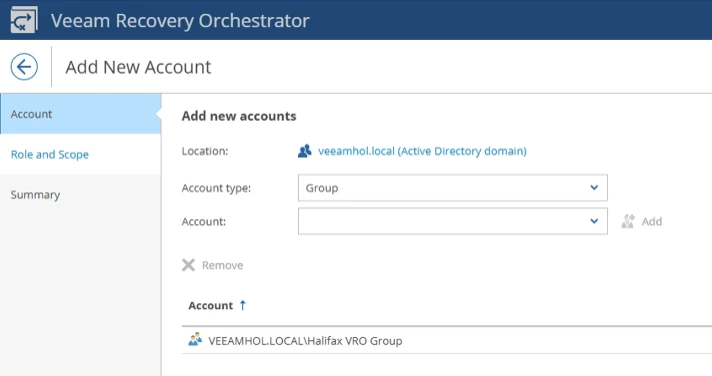This screenshot has width=712, height=376.
Task: Click the Remove button text
Action: point(222,265)
